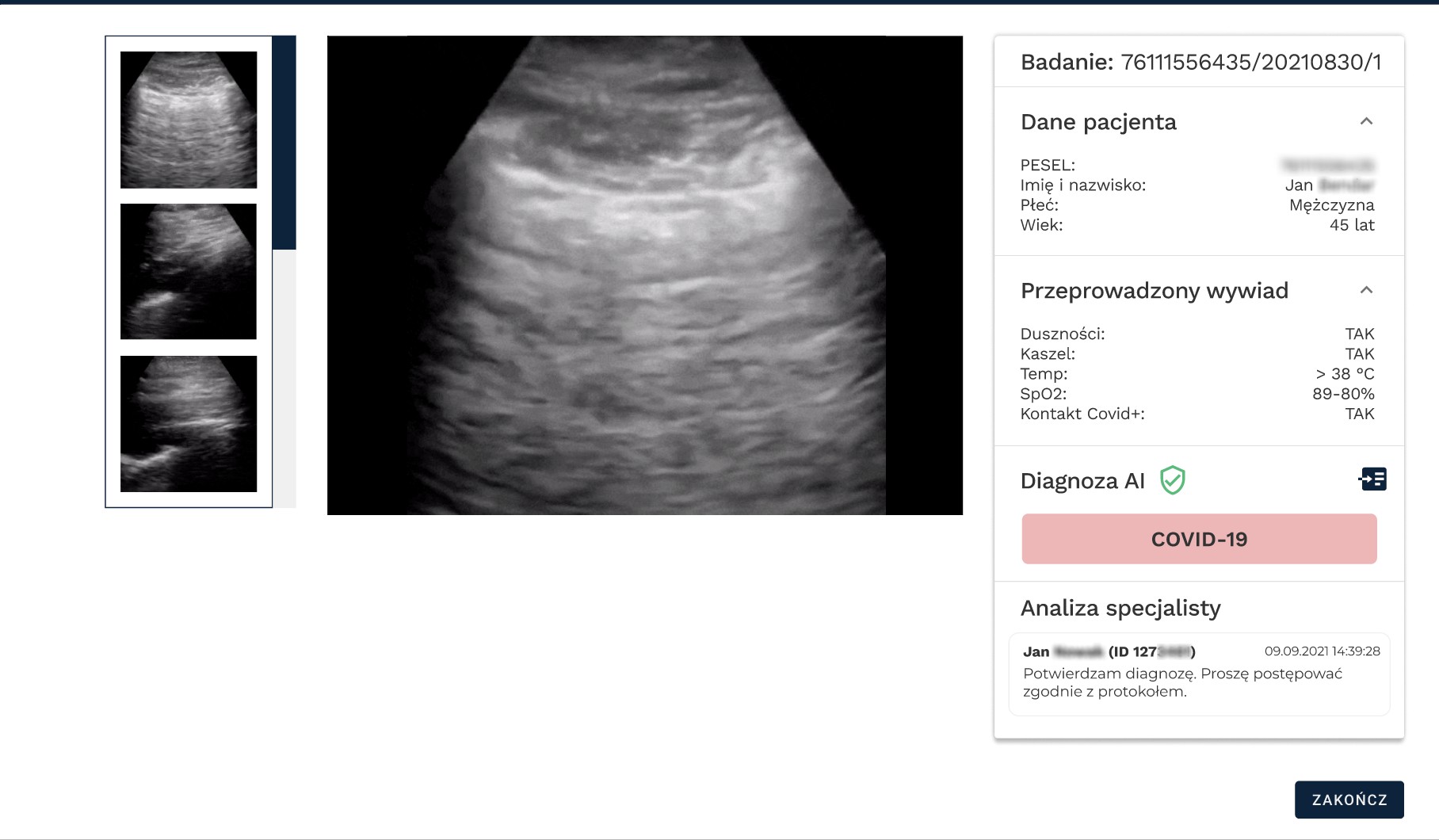Click the Analiza specjalisty heading
Image resolution: width=1439 pixels, height=840 pixels.
pyautogui.click(x=1120, y=608)
